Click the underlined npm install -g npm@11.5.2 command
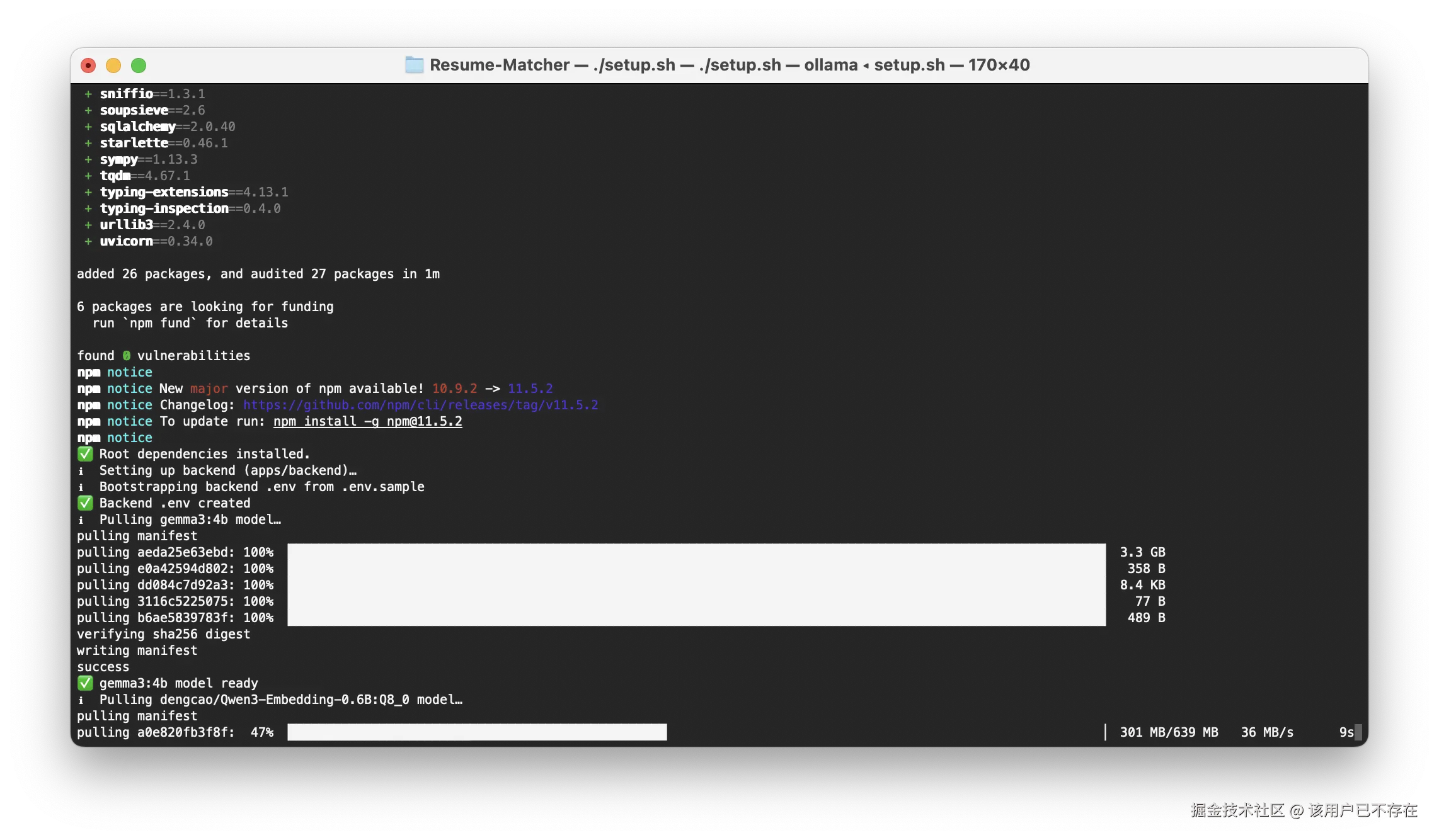 point(367,421)
